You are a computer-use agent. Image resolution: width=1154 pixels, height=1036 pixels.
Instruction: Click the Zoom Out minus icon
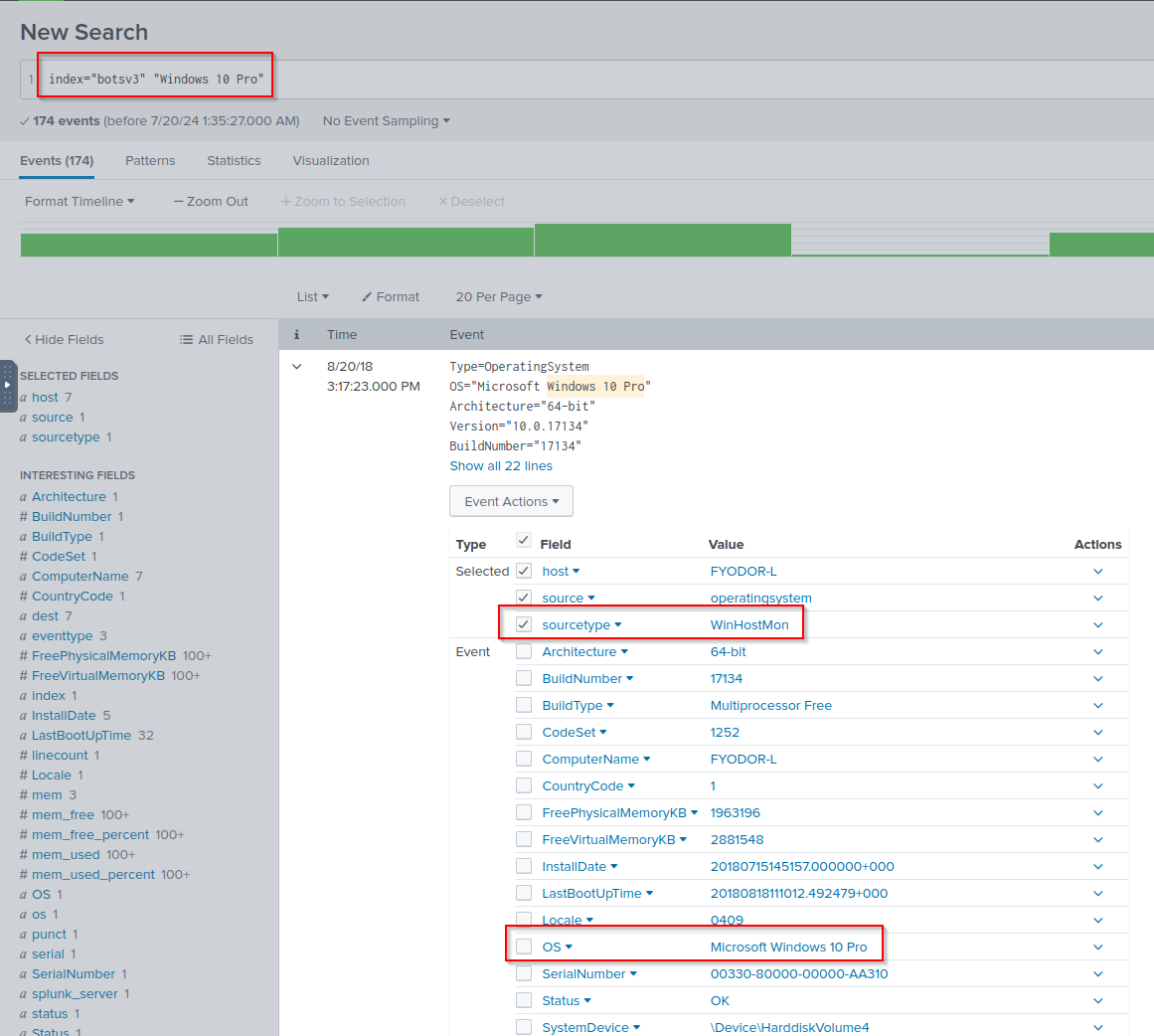(x=179, y=202)
